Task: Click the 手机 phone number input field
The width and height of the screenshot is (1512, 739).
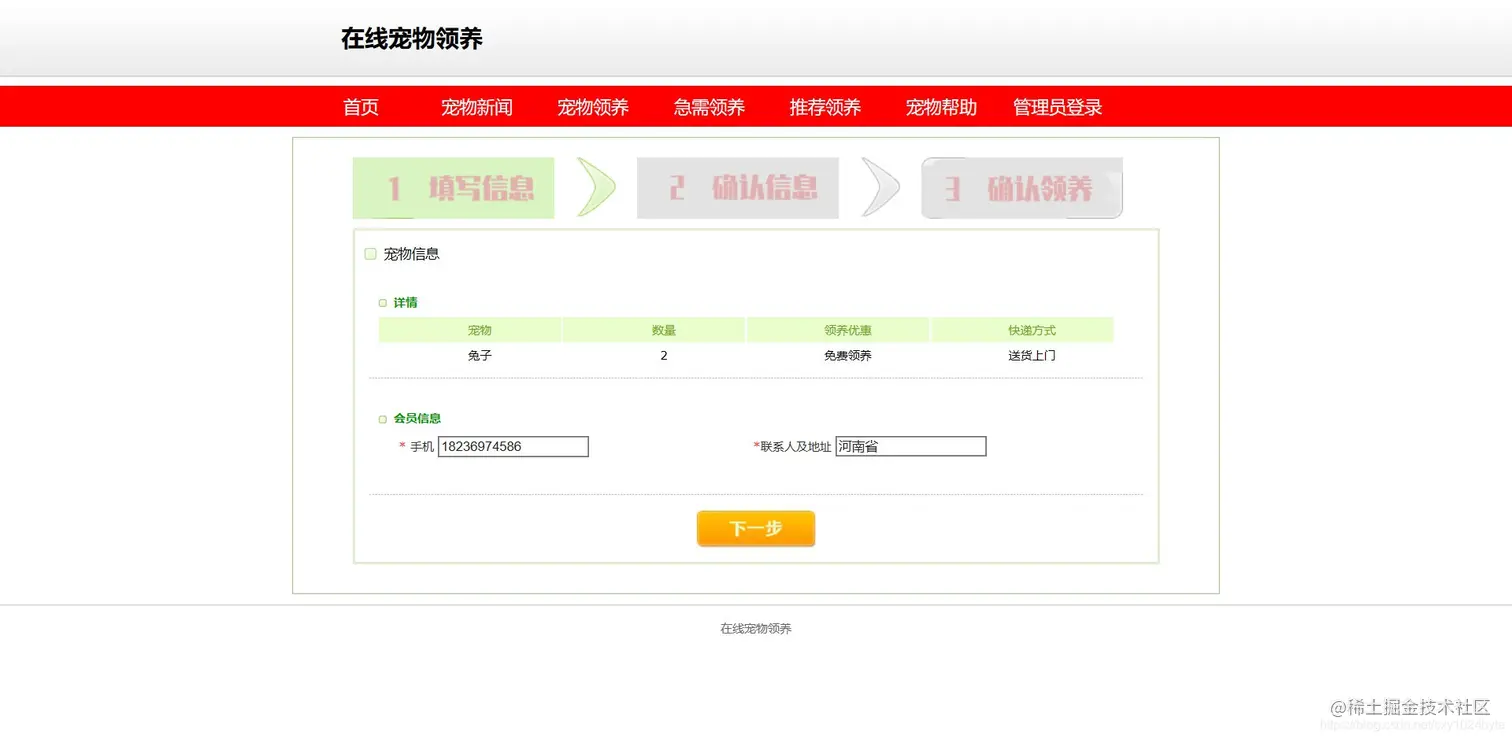Action: point(513,446)
